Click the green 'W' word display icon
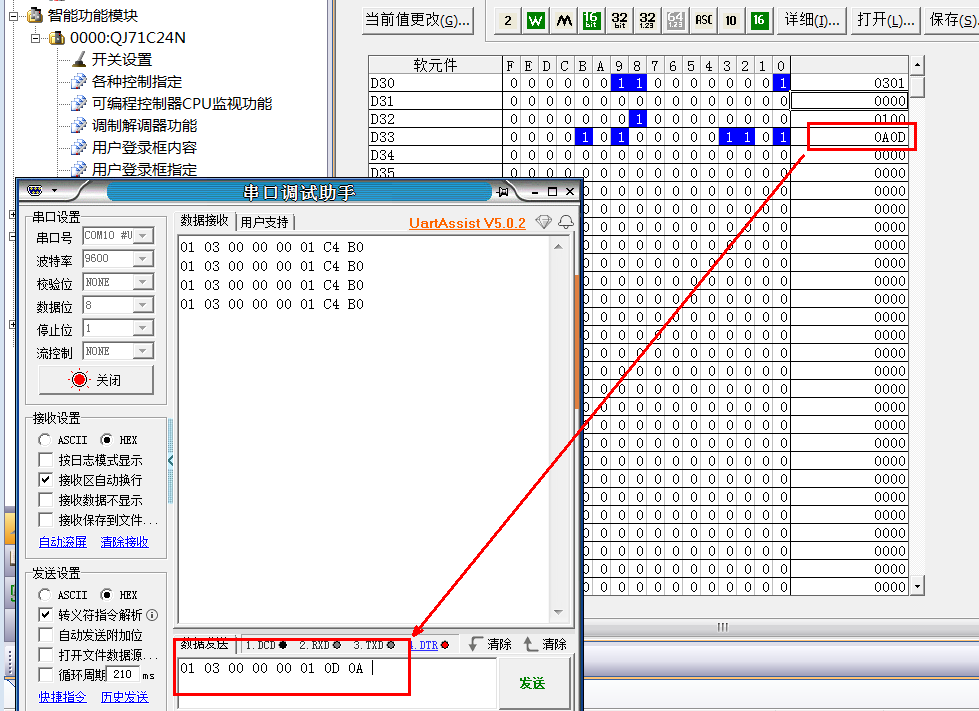 pyautogui.click(x=536, y=20)
